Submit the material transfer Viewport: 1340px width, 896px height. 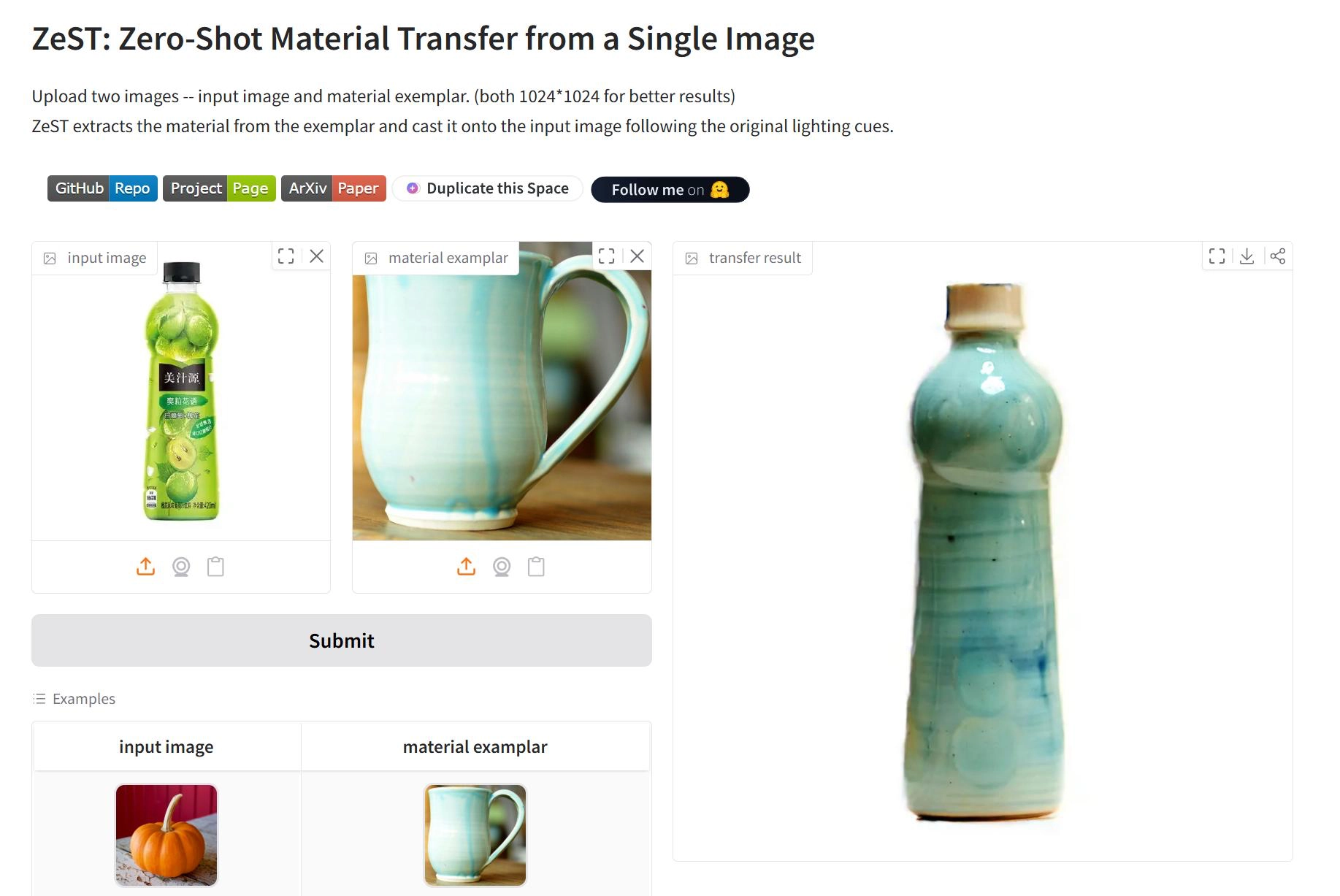point(342,640)
